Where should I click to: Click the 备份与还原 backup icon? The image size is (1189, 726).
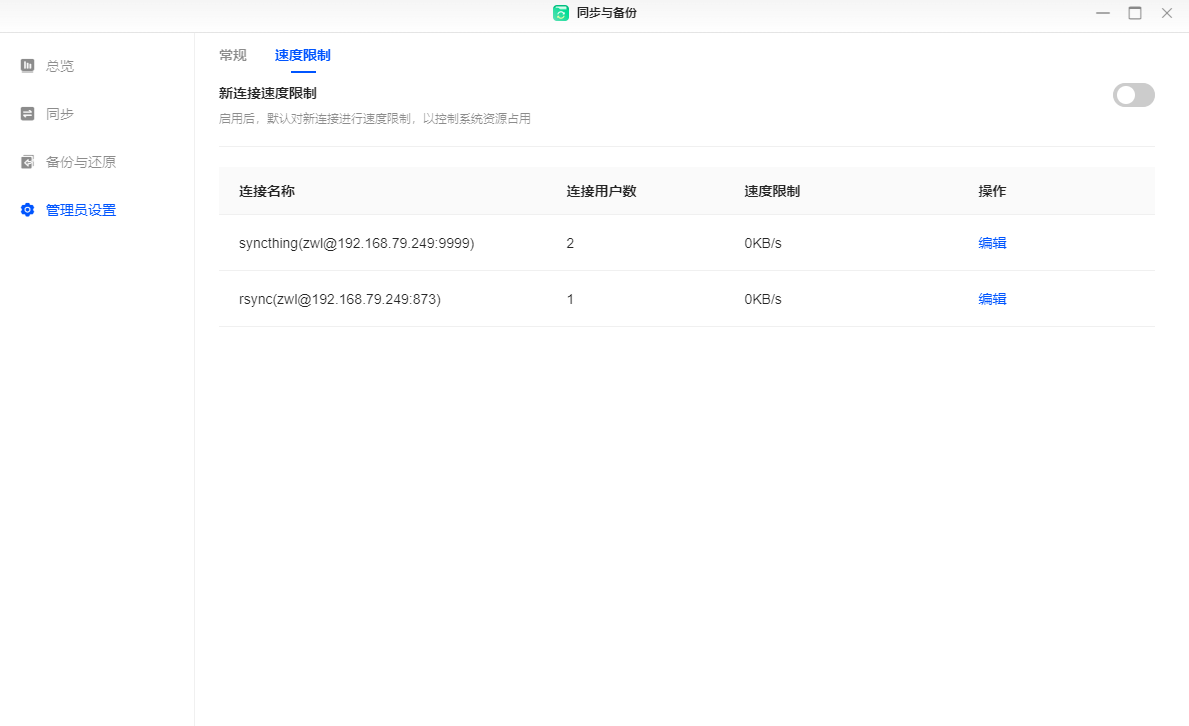click(27, 162)
